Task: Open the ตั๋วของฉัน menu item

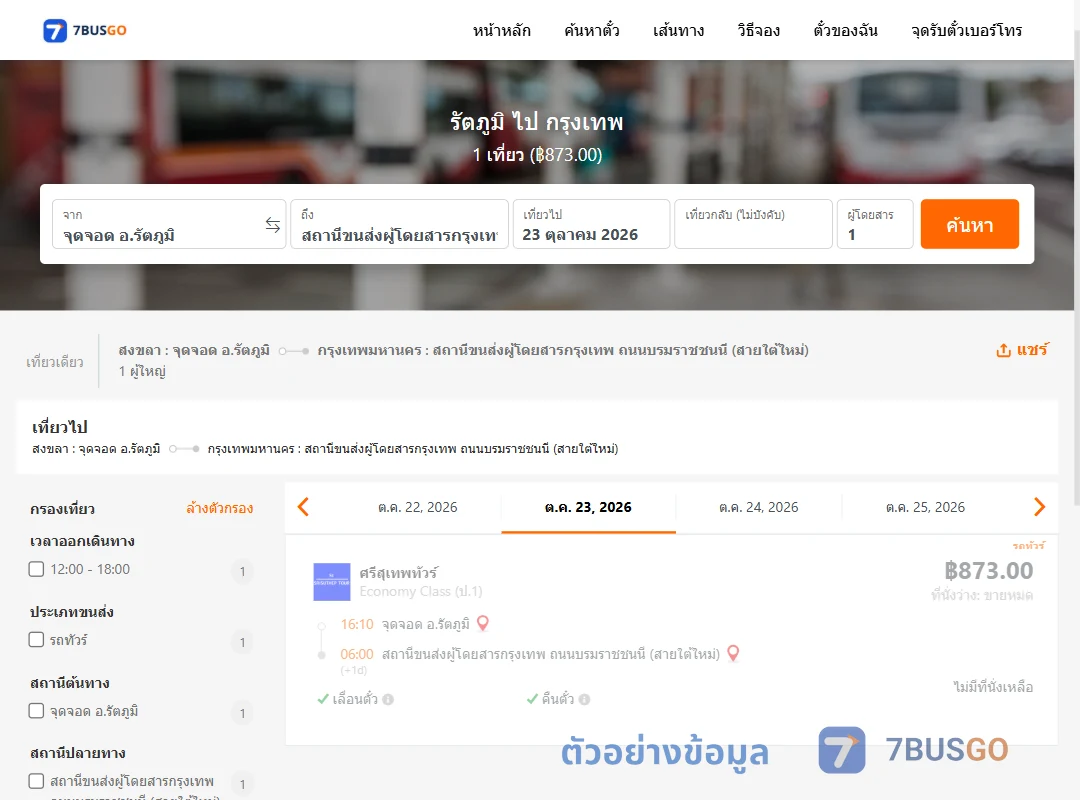Action: pos(845,30)
